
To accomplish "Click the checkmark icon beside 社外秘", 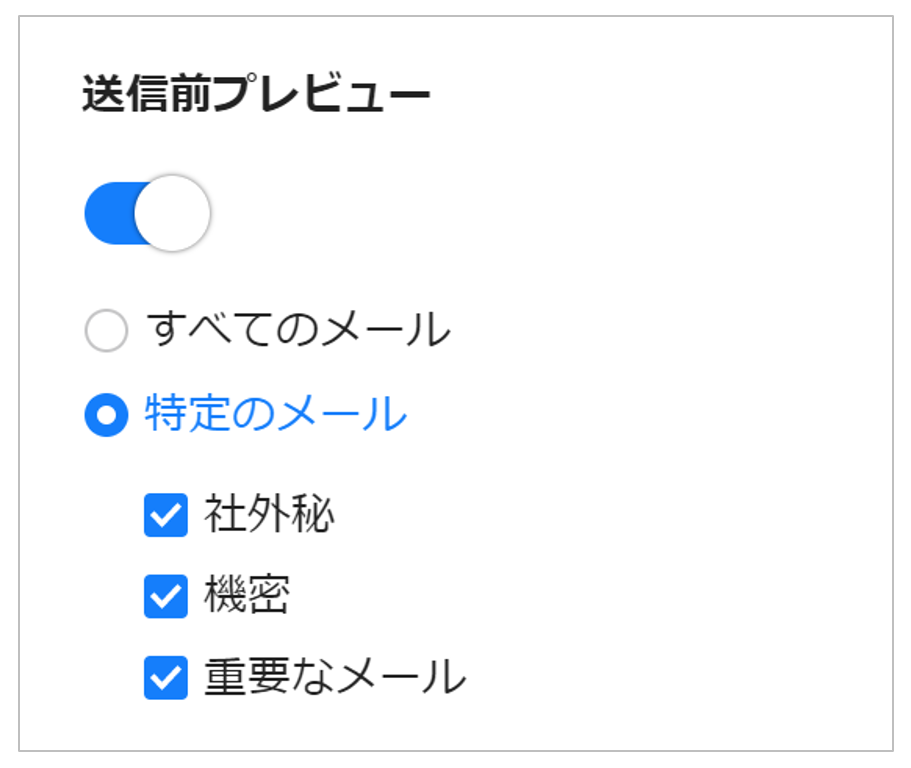I will click(166, 515).
